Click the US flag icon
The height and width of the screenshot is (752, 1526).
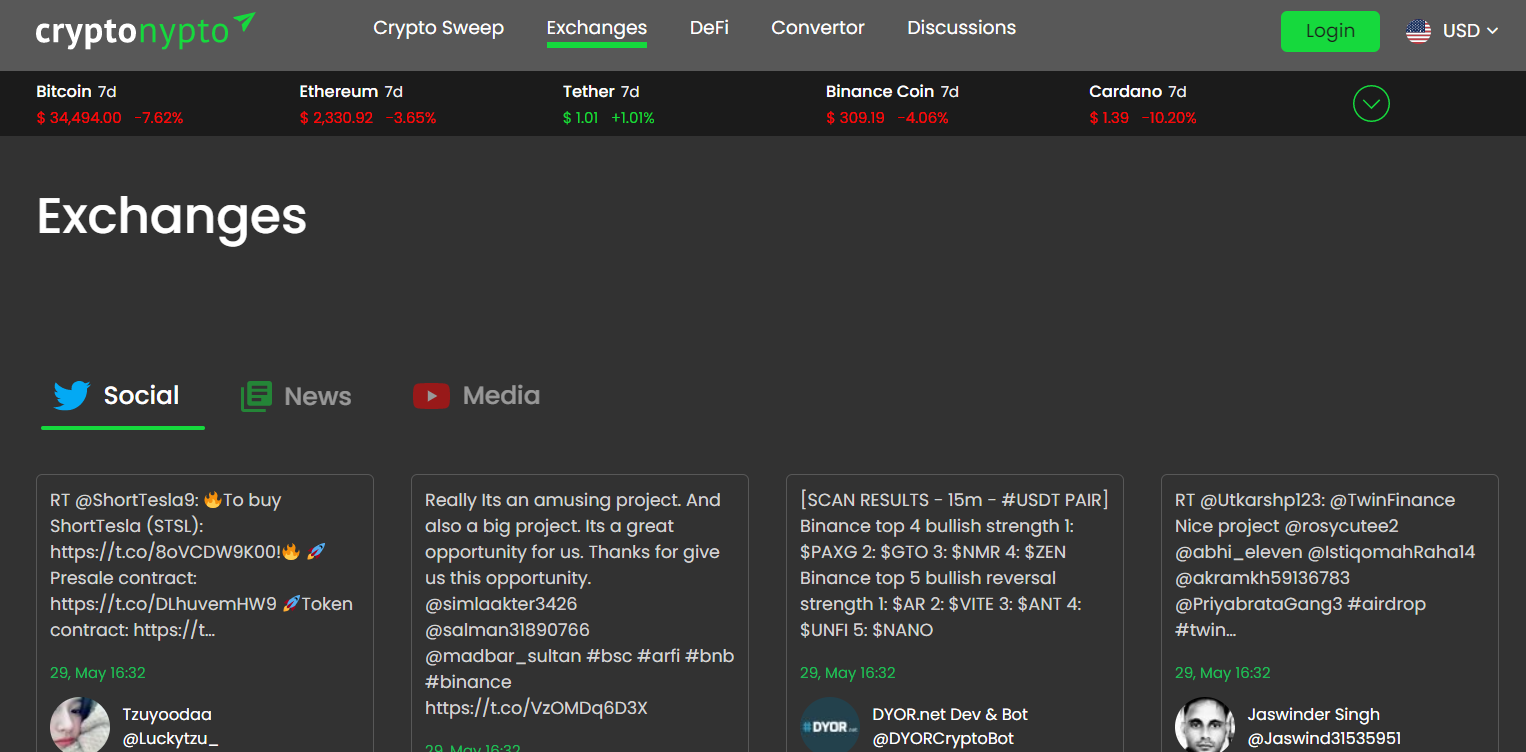tap(1418, 31)
